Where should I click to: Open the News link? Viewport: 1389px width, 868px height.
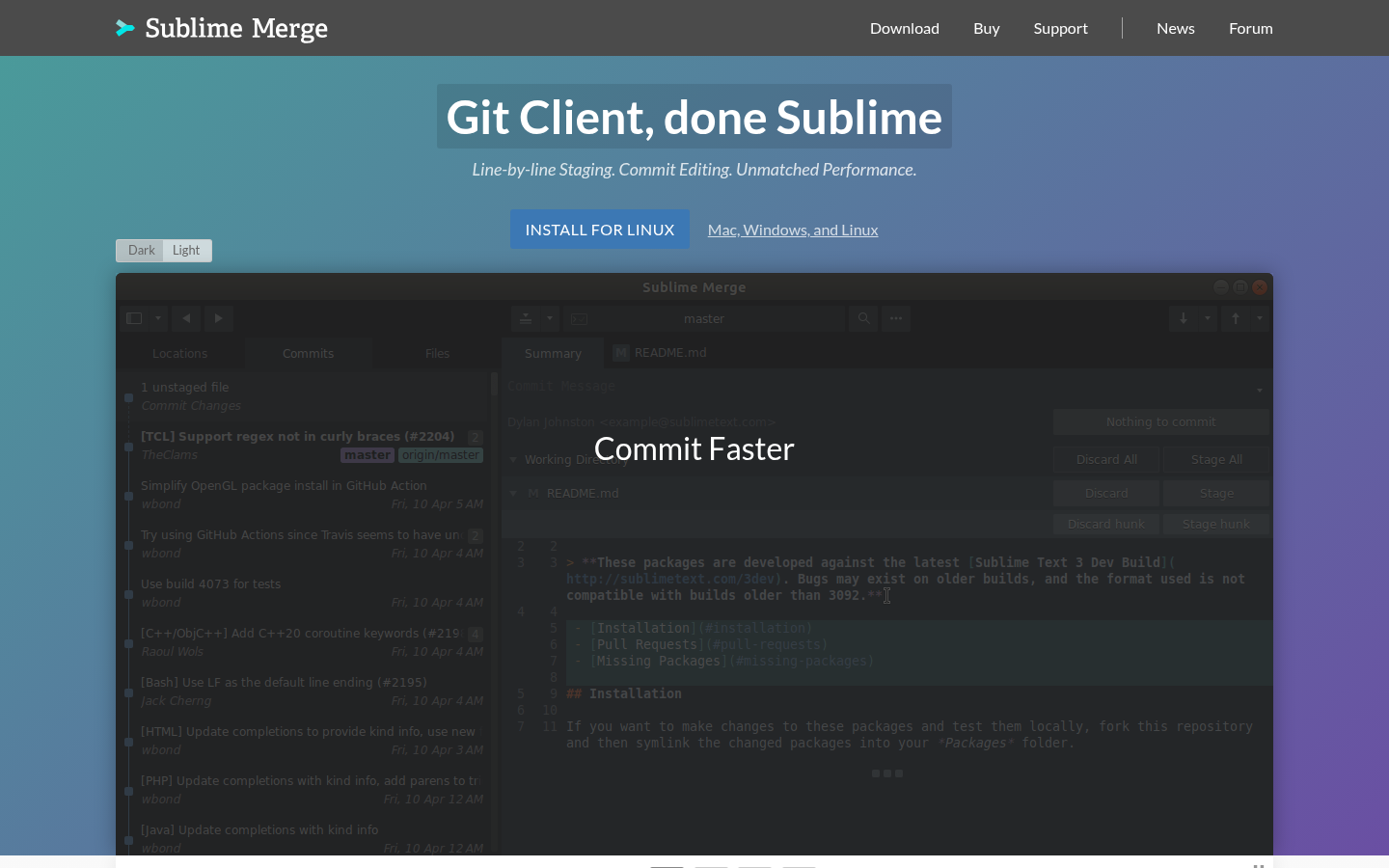(1176, 29)
